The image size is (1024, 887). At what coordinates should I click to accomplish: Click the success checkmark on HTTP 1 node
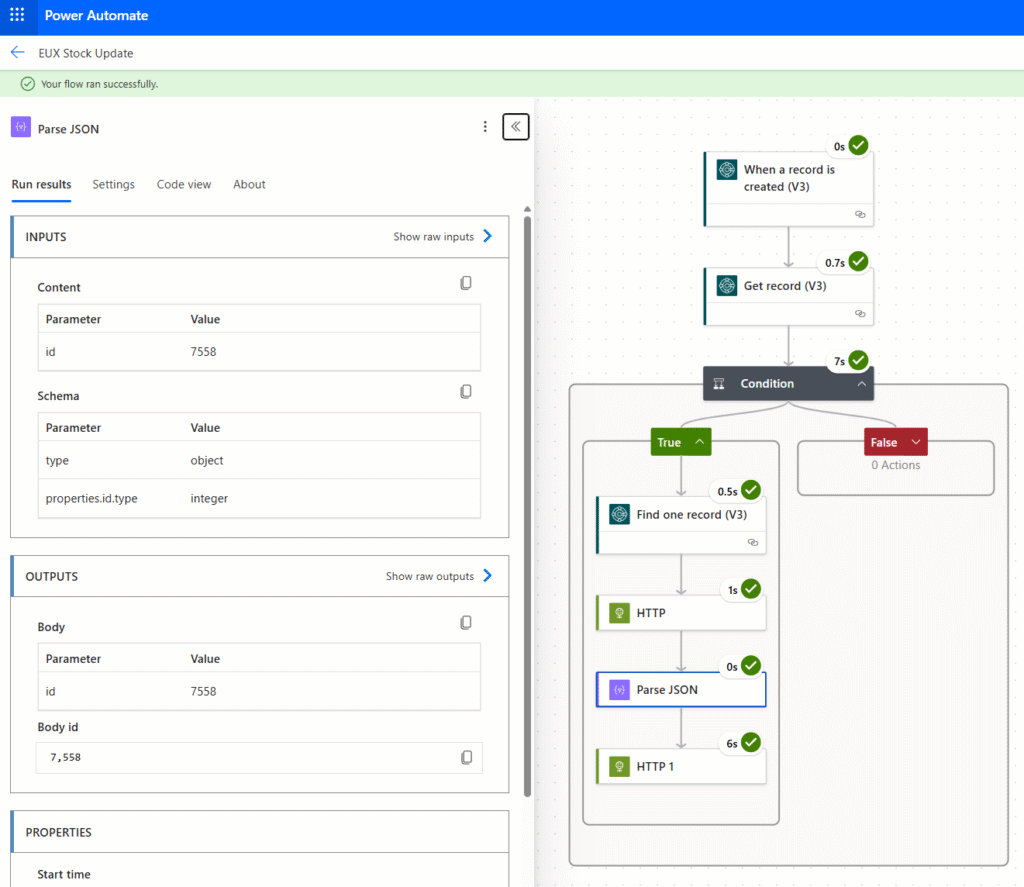point(751,742)
